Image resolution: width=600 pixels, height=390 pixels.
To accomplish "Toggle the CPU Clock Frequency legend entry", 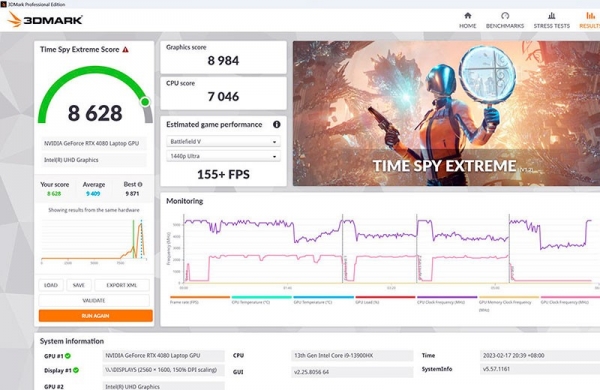I will click(447, 300).
